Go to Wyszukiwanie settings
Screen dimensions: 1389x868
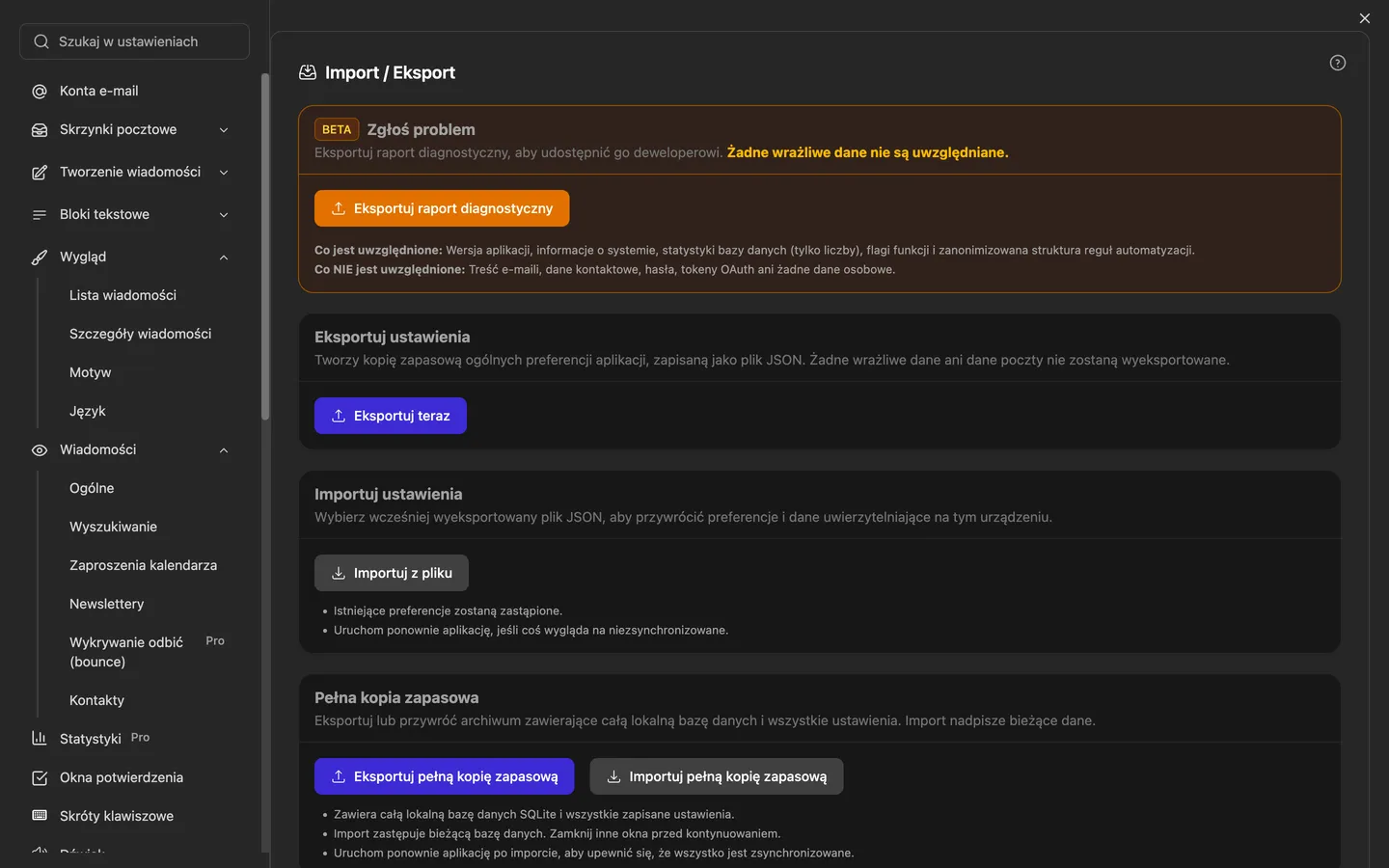click(113, 527)
